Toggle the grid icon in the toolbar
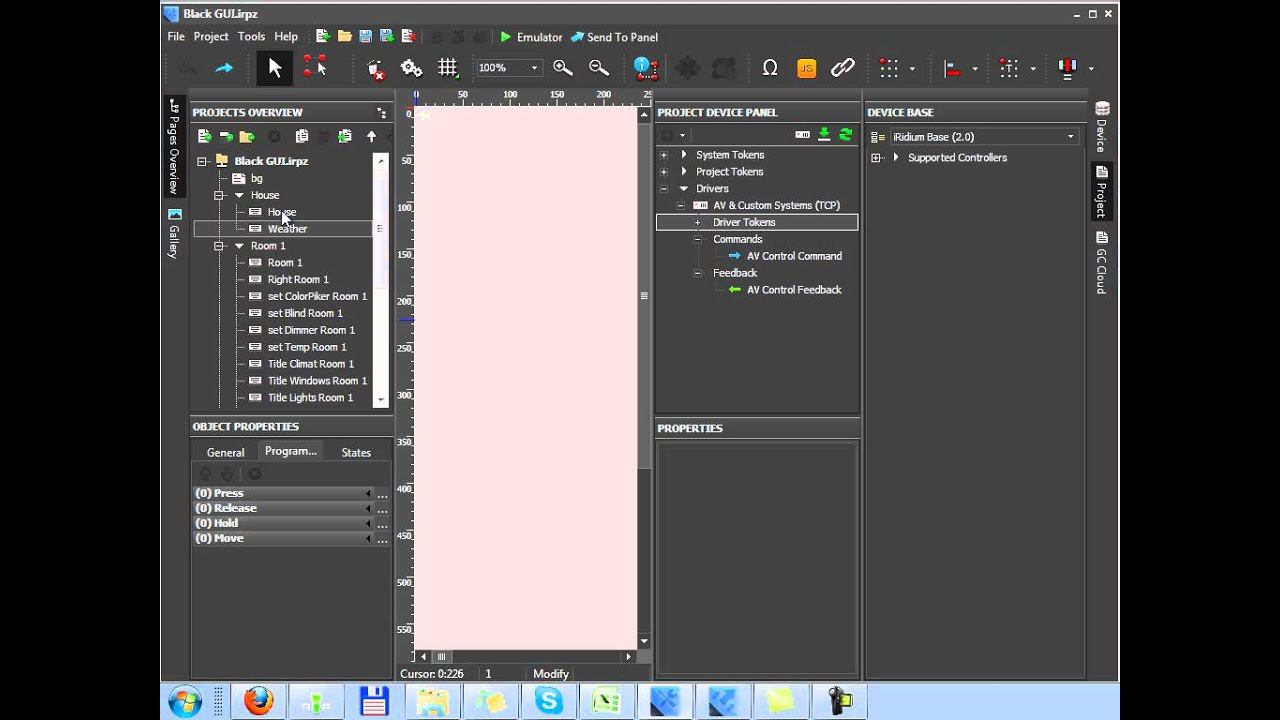This screenshot has height=720, width=1280. [447, 68]
